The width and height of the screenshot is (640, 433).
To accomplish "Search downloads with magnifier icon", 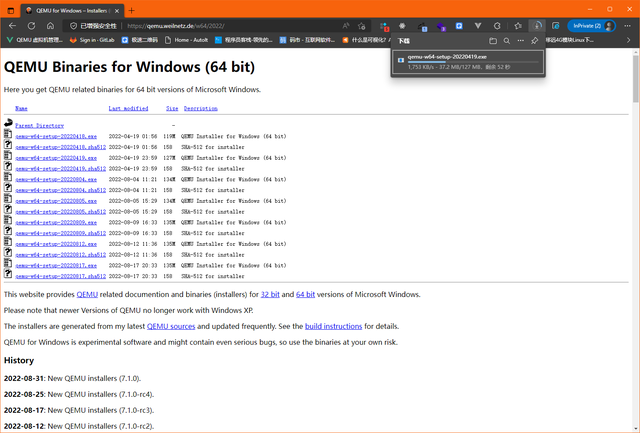I will pos(507,41).
